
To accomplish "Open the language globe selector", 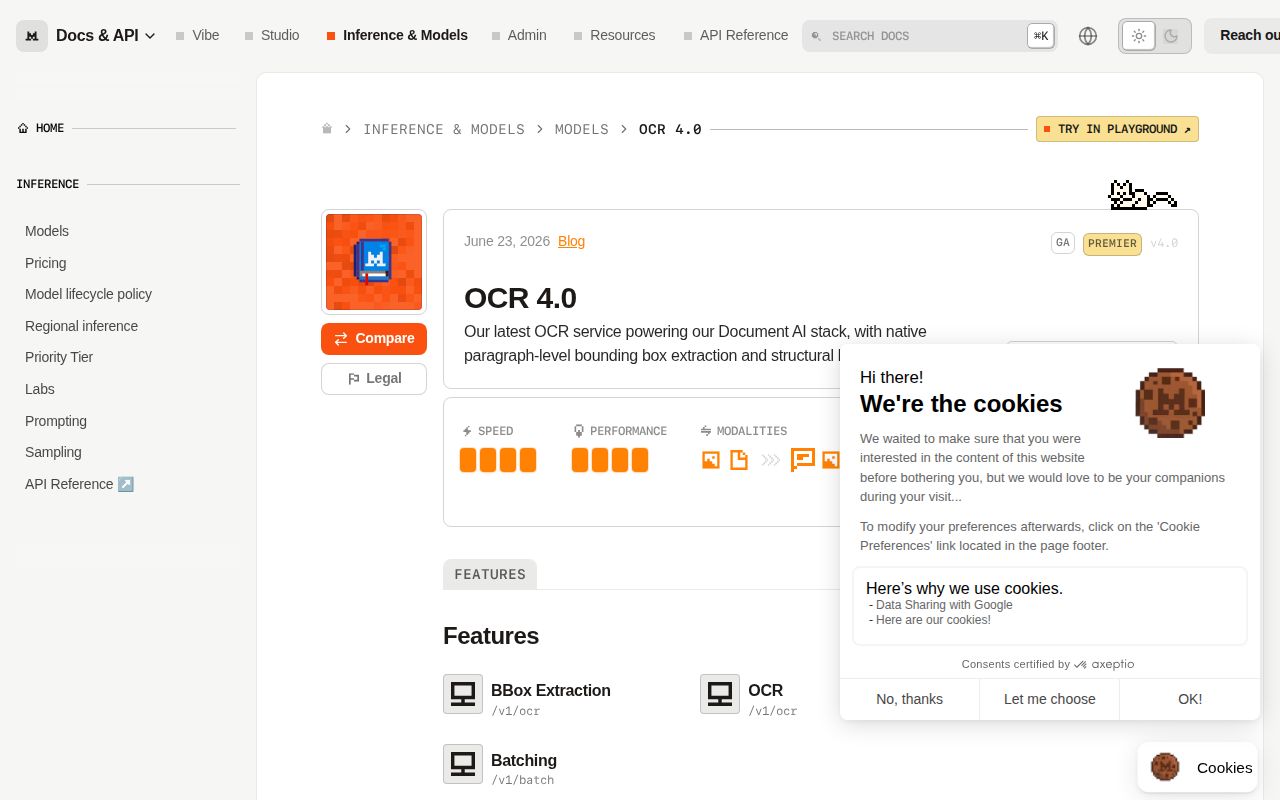I will (1088, 36).
